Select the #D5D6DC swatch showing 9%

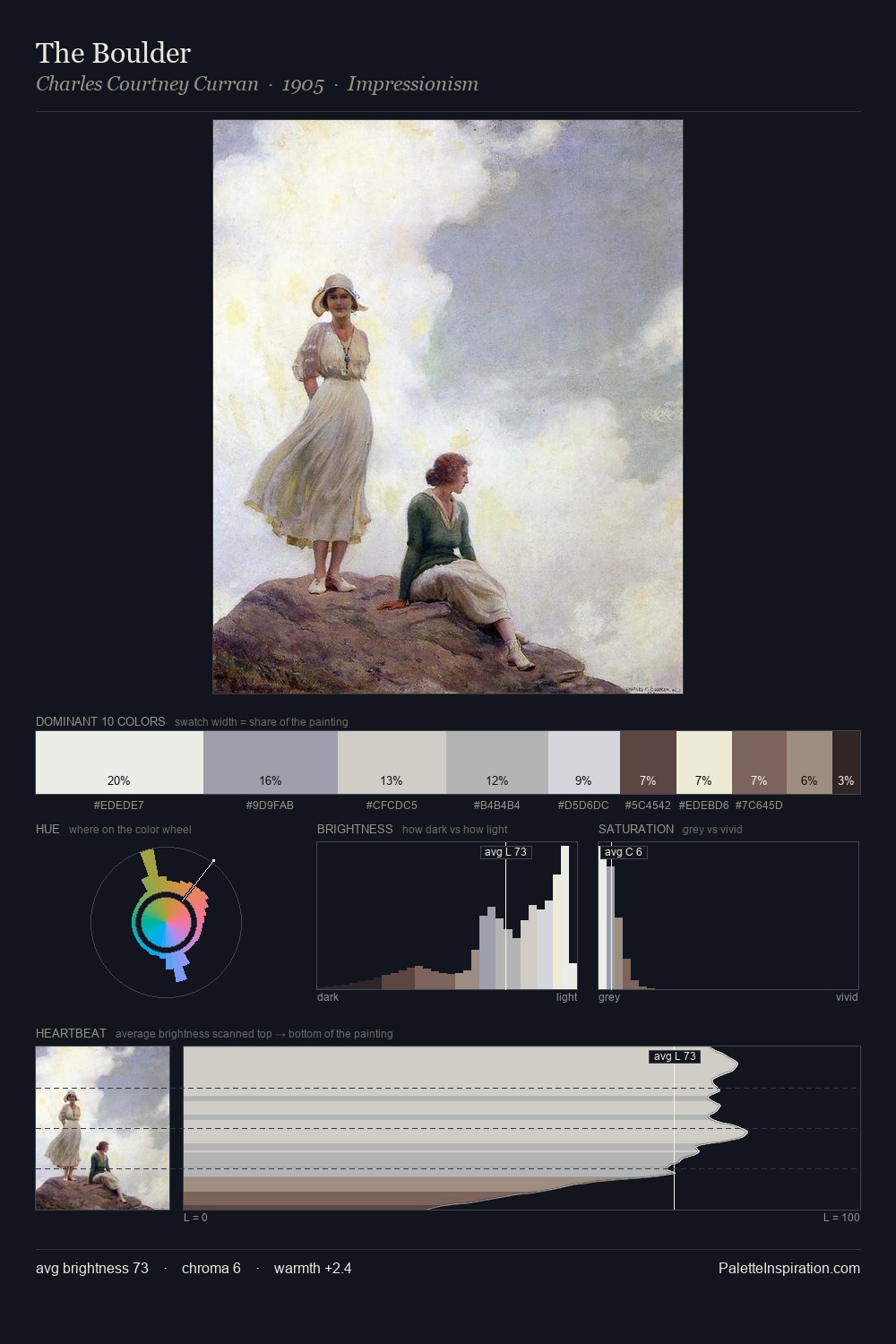584,762
